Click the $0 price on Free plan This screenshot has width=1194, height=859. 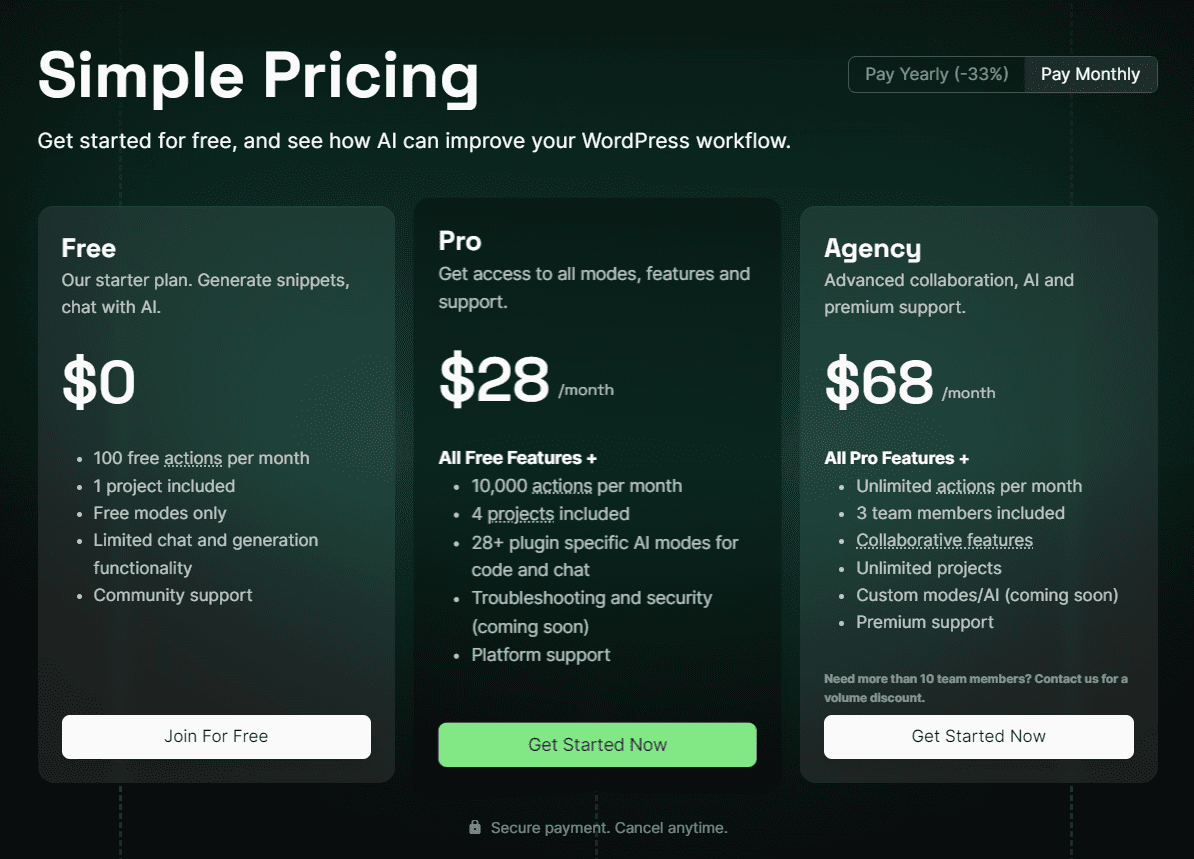click(x=98, y=382)
